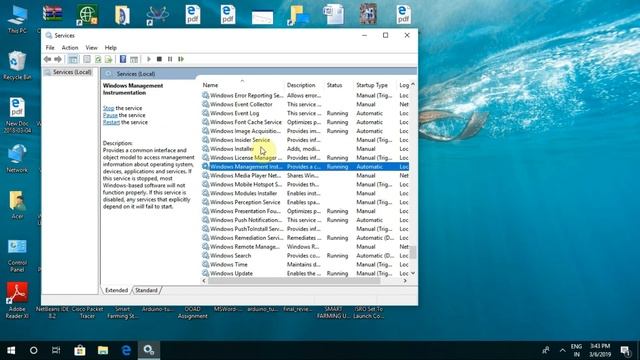The width and height of the screenshot is (640, 360).
Task: Click the Pause Service toolbar icon
Action: (x=170, y=59)
